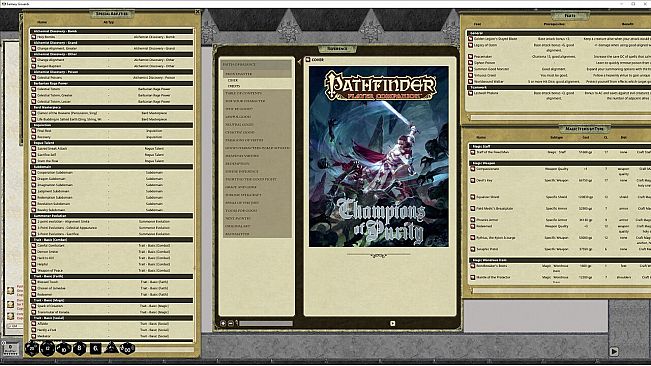Click the reference index search field

click(x=266, y=323)
